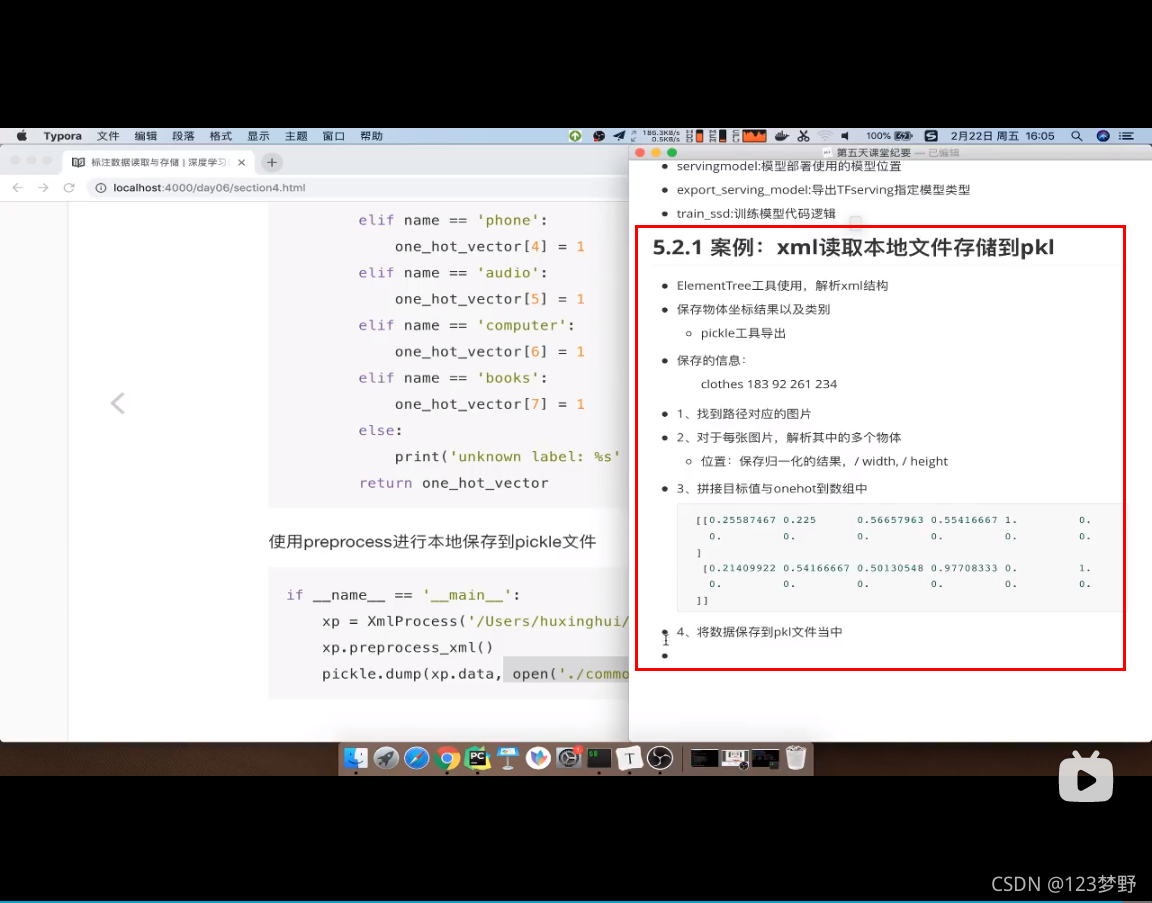Click the previous page chevron on the webpage
This screenshot has width=1152, height=903.
point(118,403)
